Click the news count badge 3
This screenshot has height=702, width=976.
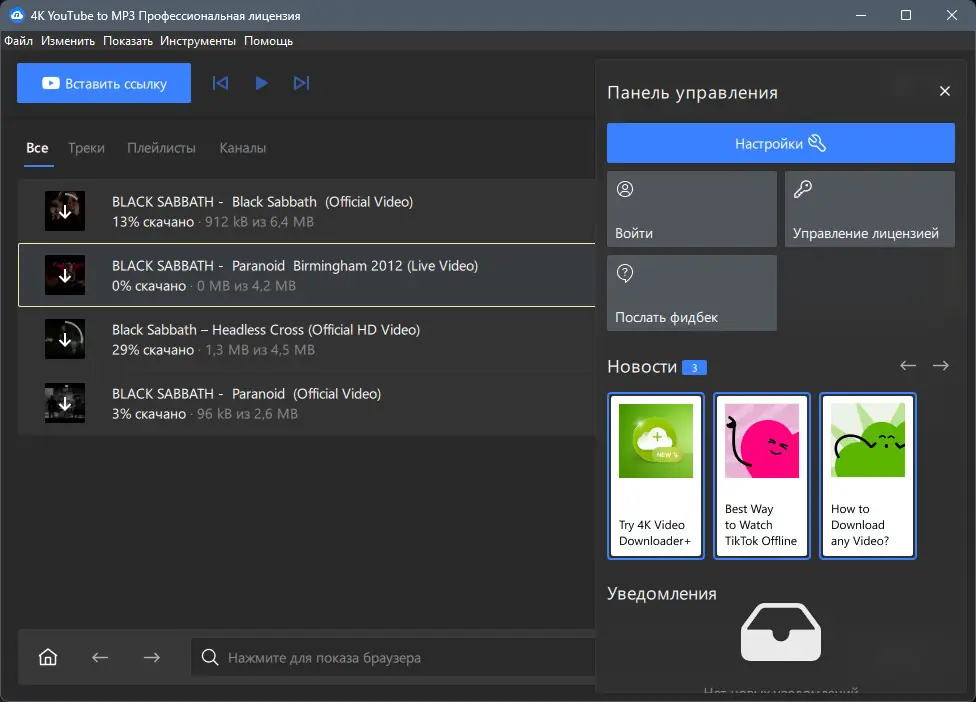point(695,368)
